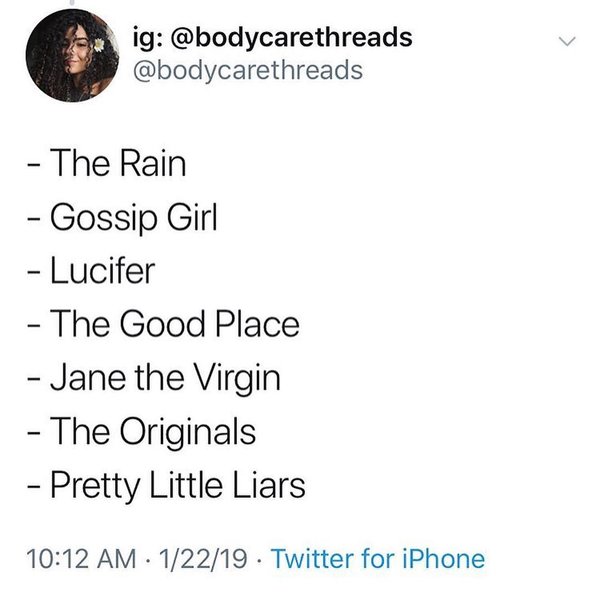Screen dimensions: 600x600
Task: Click the profile photo avatar
Action: (67, 62)
